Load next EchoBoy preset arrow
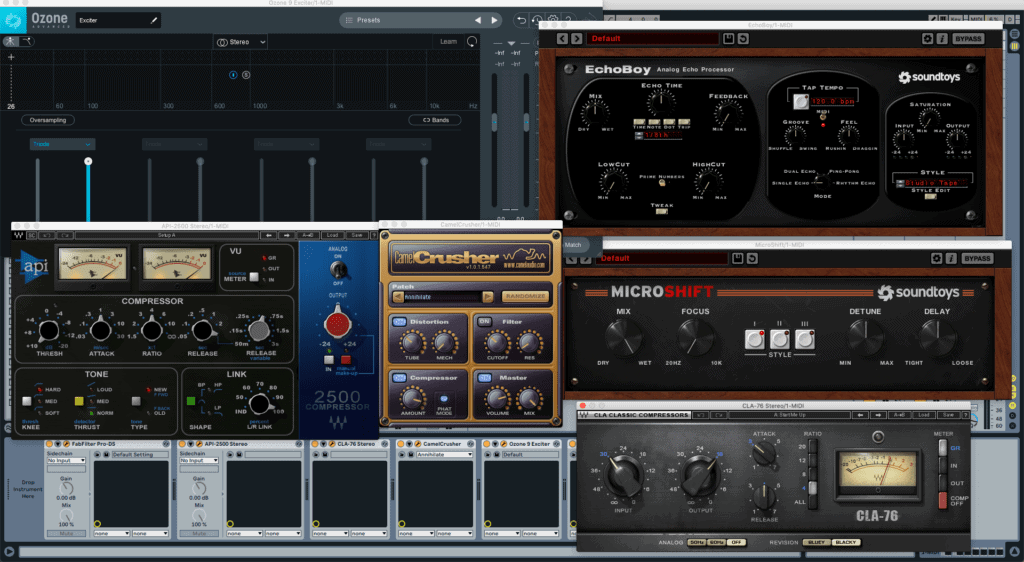 point(577,39)
